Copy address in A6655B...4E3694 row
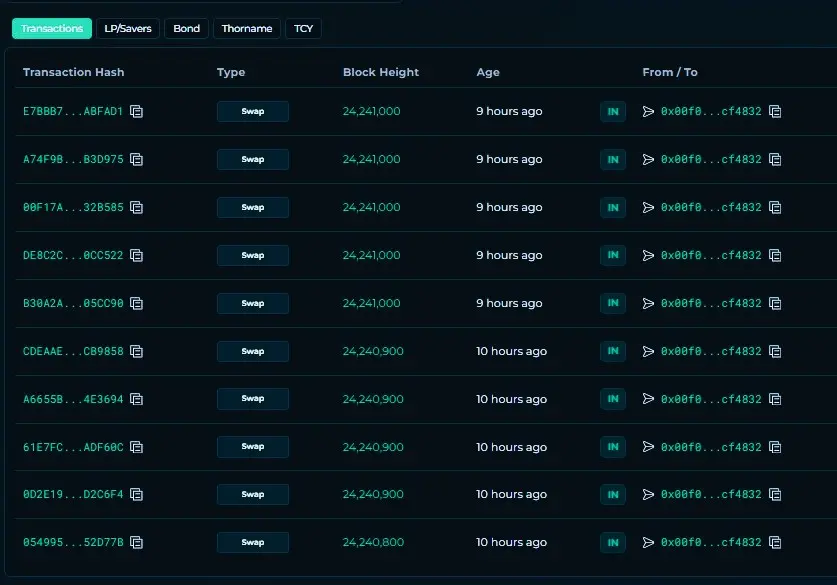837x585 pixels. coord(775,399)
